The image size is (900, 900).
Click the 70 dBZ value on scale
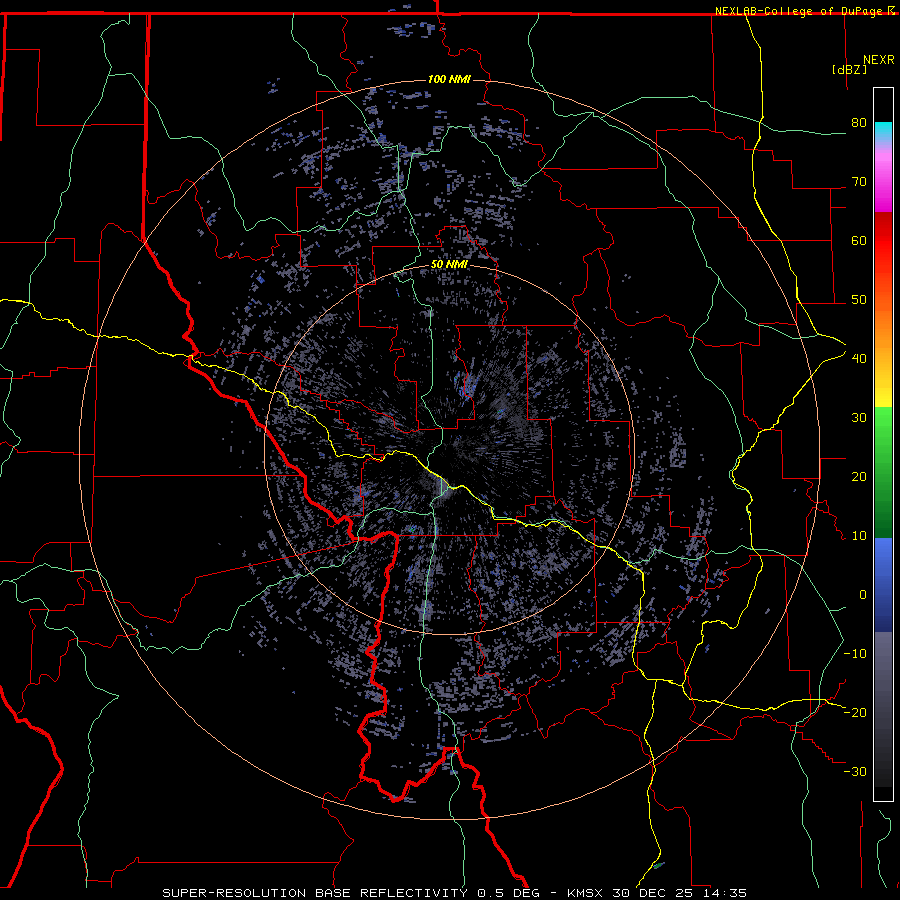859,182
